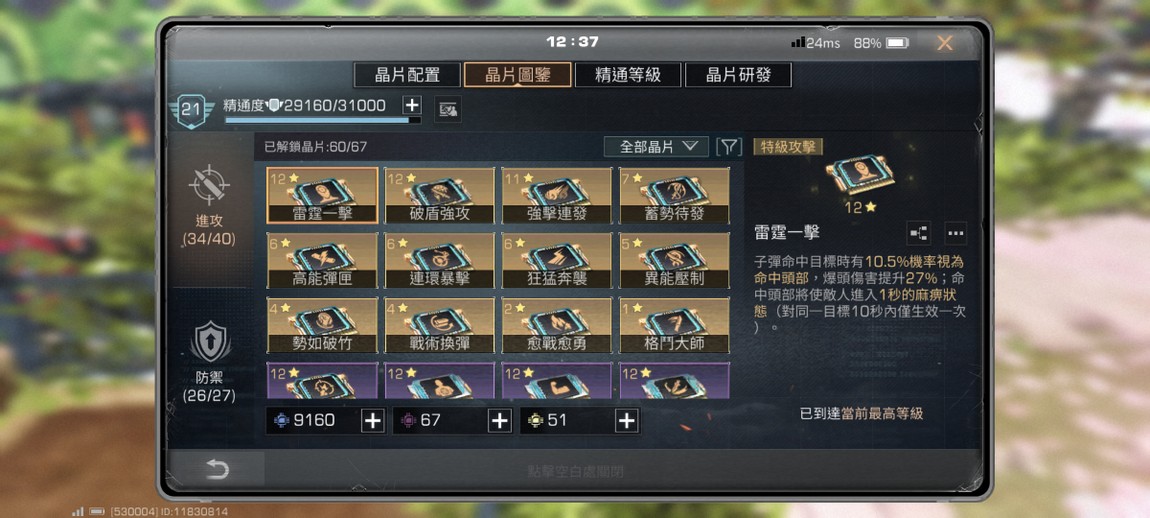Select the 進攻 category icon
Image resolution: width=1150 pixels, height=518 pixels.
[209, 185]
